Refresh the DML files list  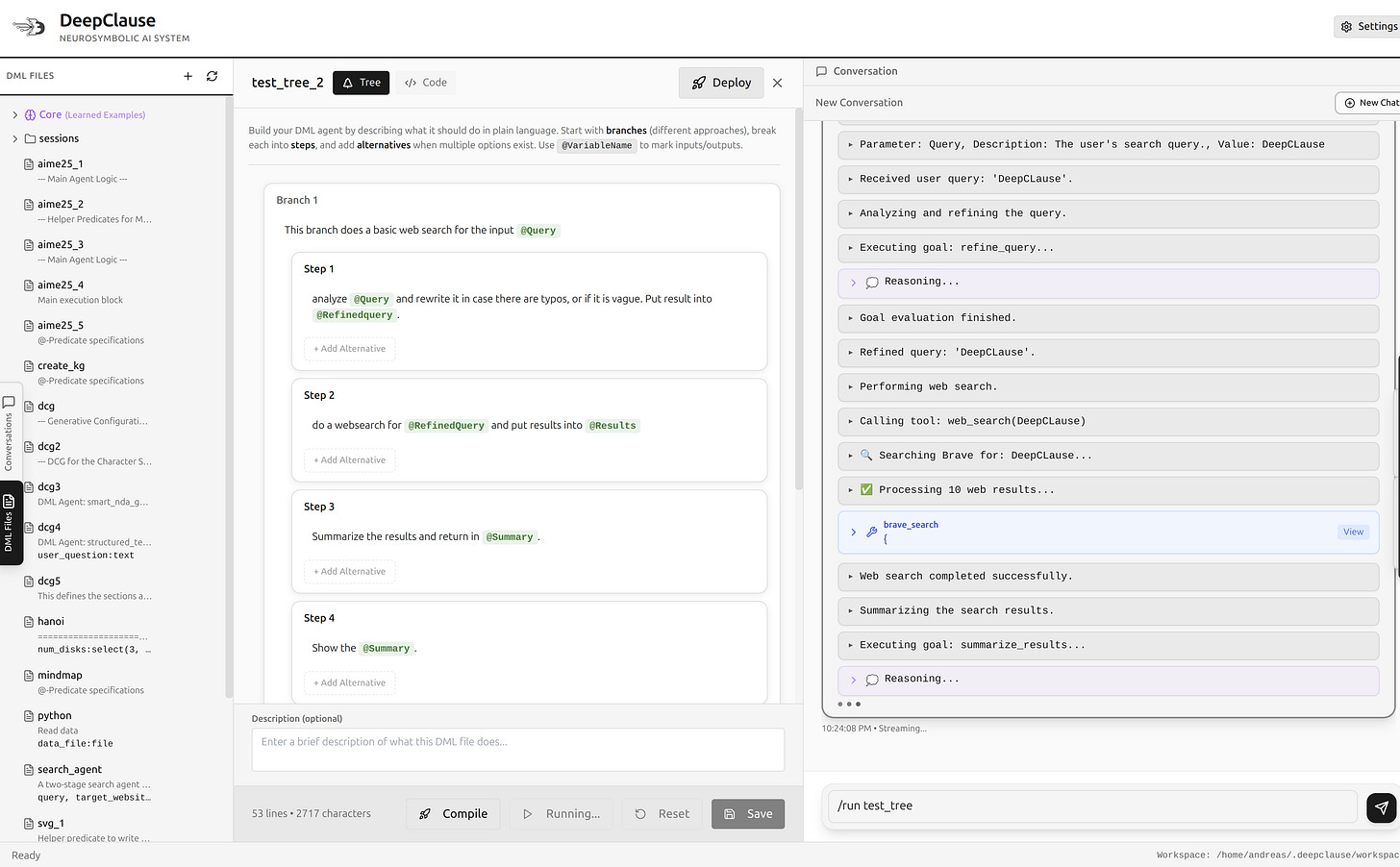pyautogui.click(x=212, y=76)
